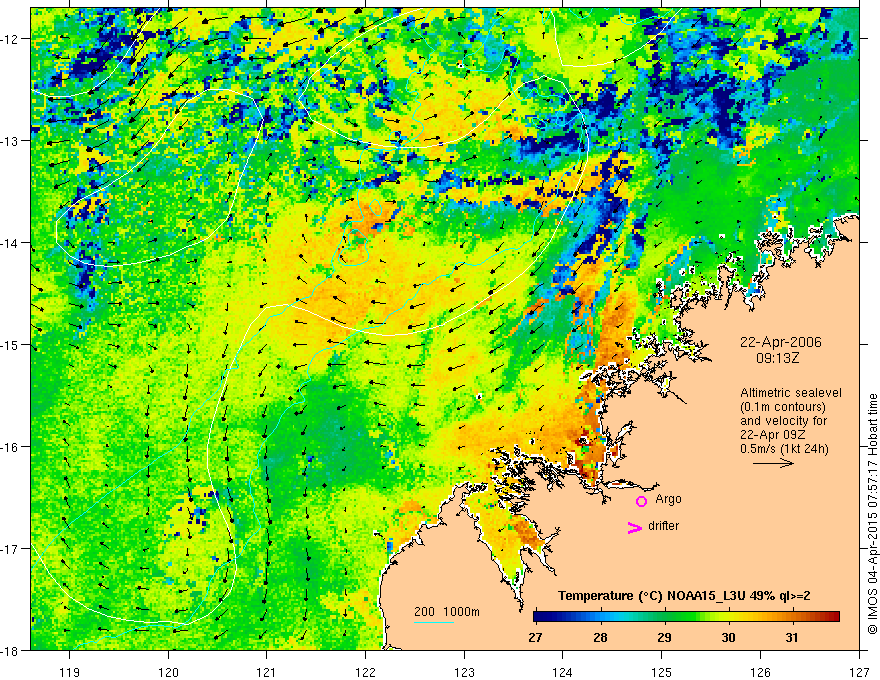
Task: Click the latitude -18 axis label
Action: [11, 651]
